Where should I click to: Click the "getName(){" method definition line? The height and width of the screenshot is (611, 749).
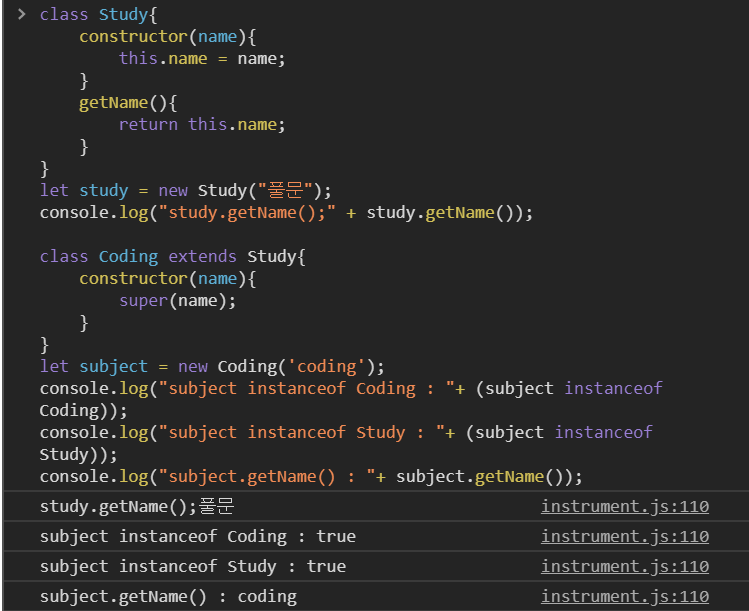tap(128, 103)
